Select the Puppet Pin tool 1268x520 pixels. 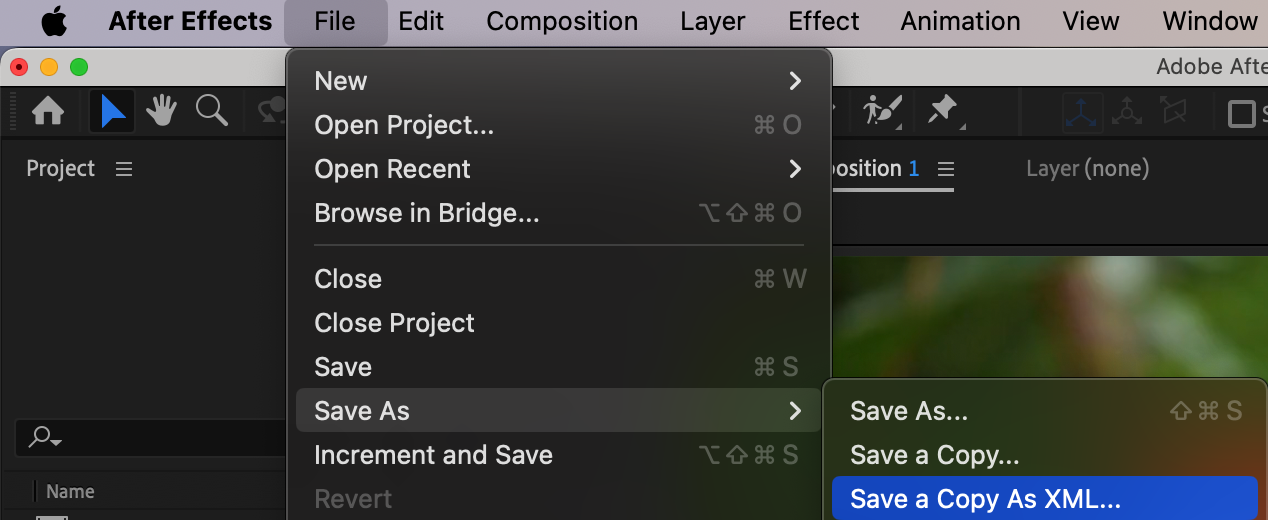click(943, 111)
